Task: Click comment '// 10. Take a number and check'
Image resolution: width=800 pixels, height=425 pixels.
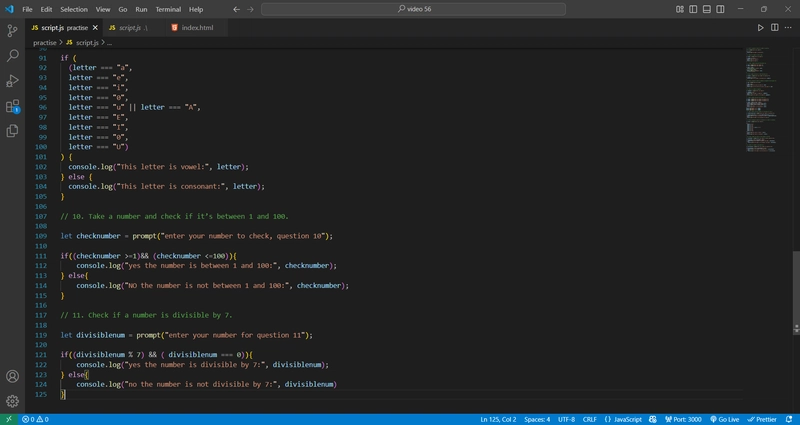Action: coord(174,216)
